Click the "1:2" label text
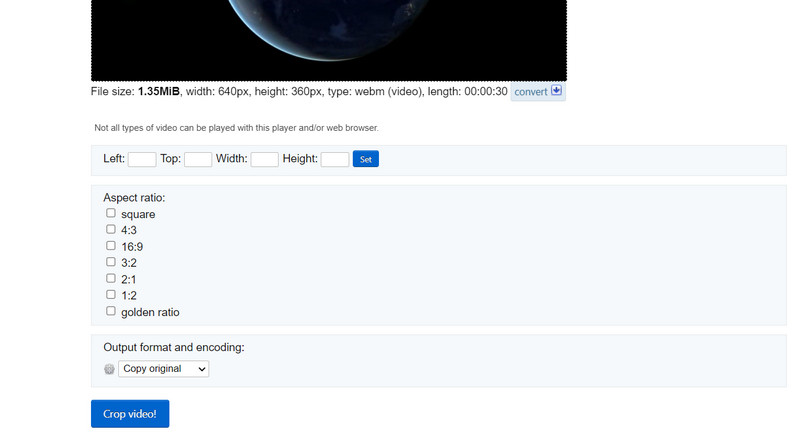This screenshot has width=800, height=435. pos(129,296)
